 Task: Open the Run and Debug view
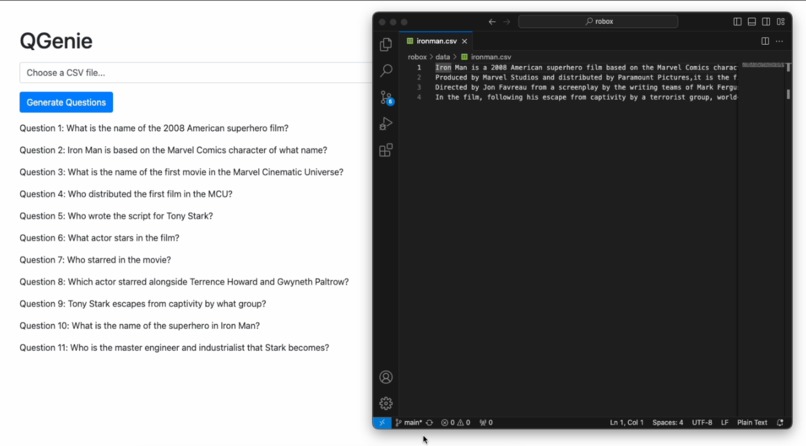386,123
